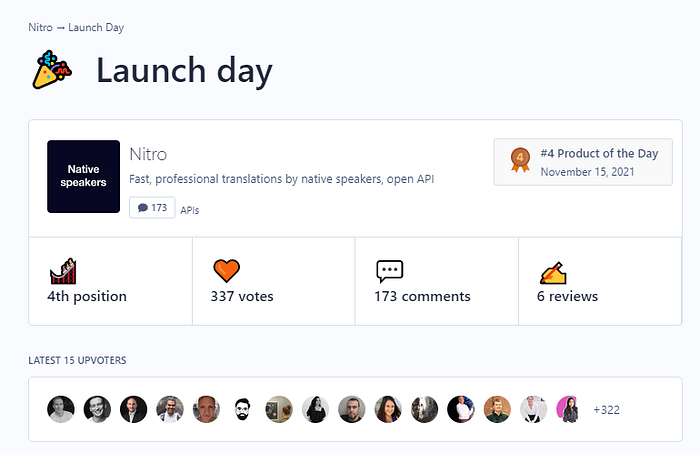Click the writing hand reviews icon
Screen dimensions: 700x455
coord(553,273)
